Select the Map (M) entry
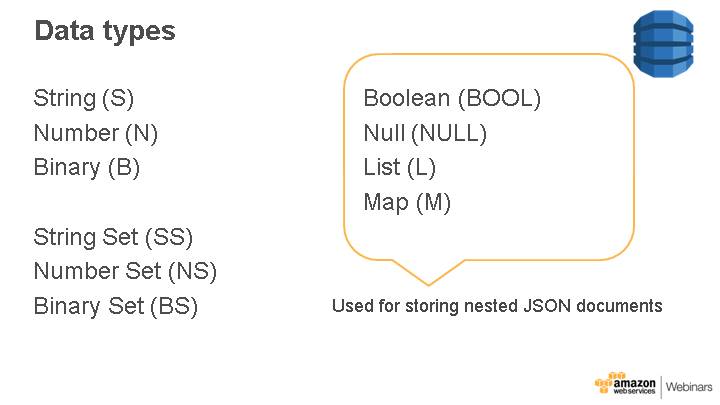This screenshot has width=720, height=405. tap(407, 202)
